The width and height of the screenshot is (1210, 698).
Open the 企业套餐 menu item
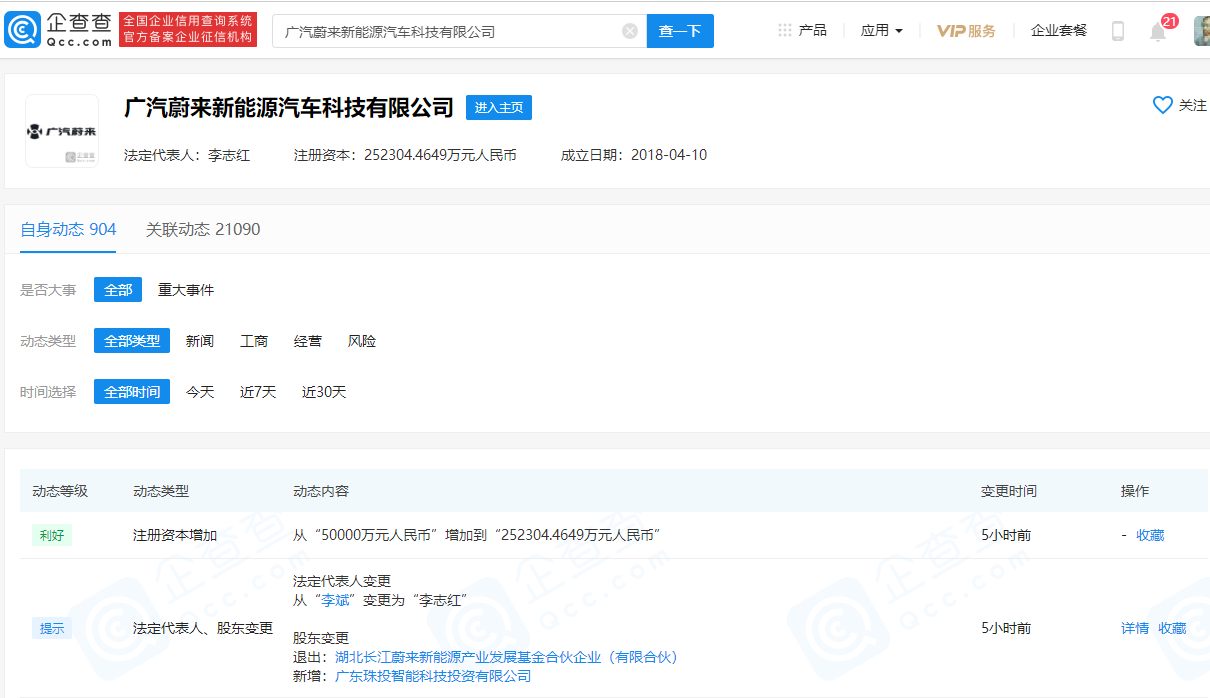(x=1058, y=31)
